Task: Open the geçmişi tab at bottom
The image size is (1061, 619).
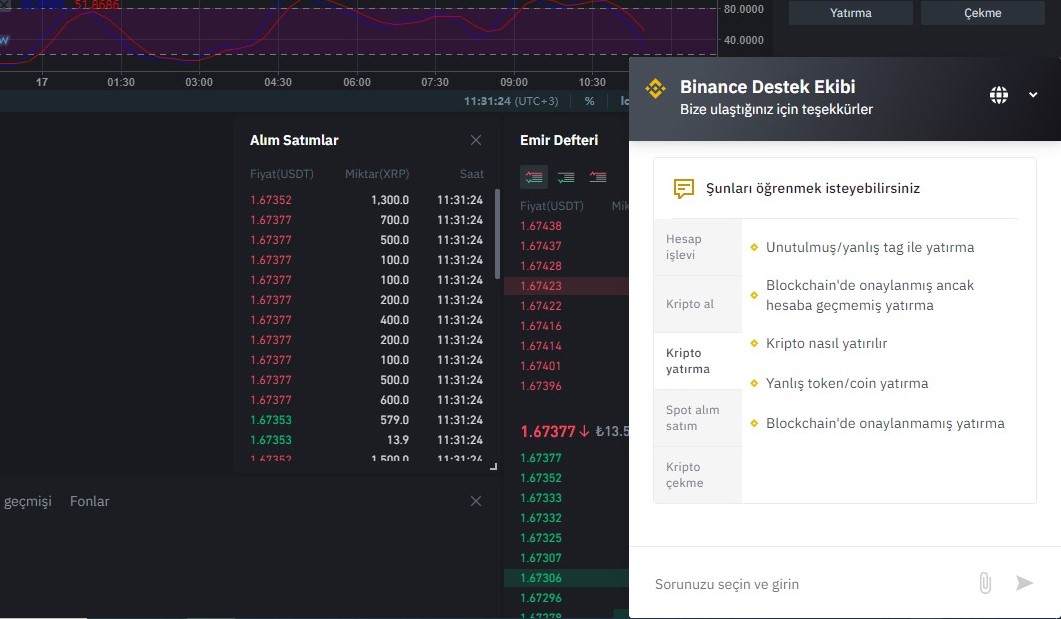Action: click(27, 501)
